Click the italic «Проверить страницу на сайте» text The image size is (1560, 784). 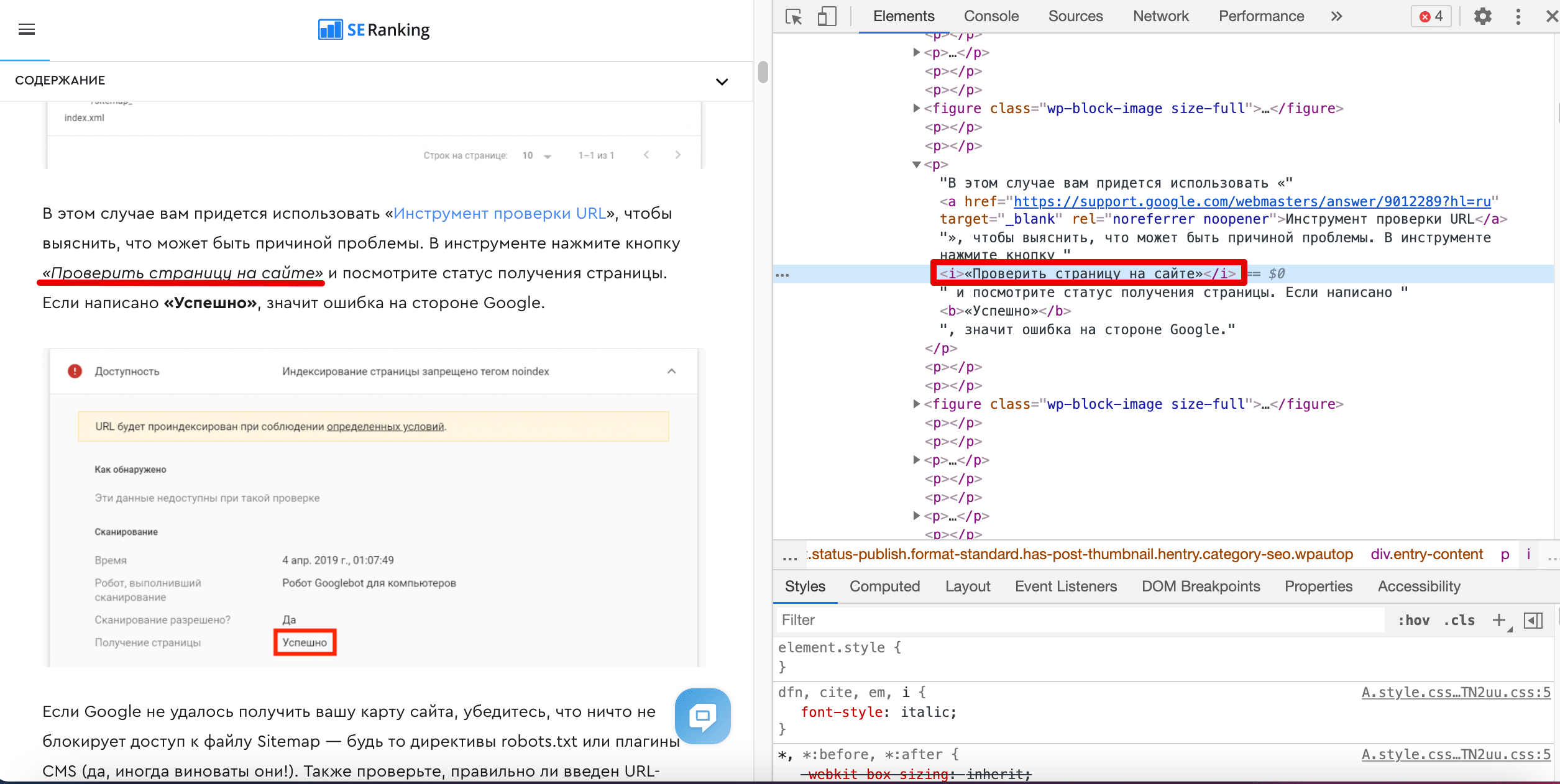coord(183,273)
